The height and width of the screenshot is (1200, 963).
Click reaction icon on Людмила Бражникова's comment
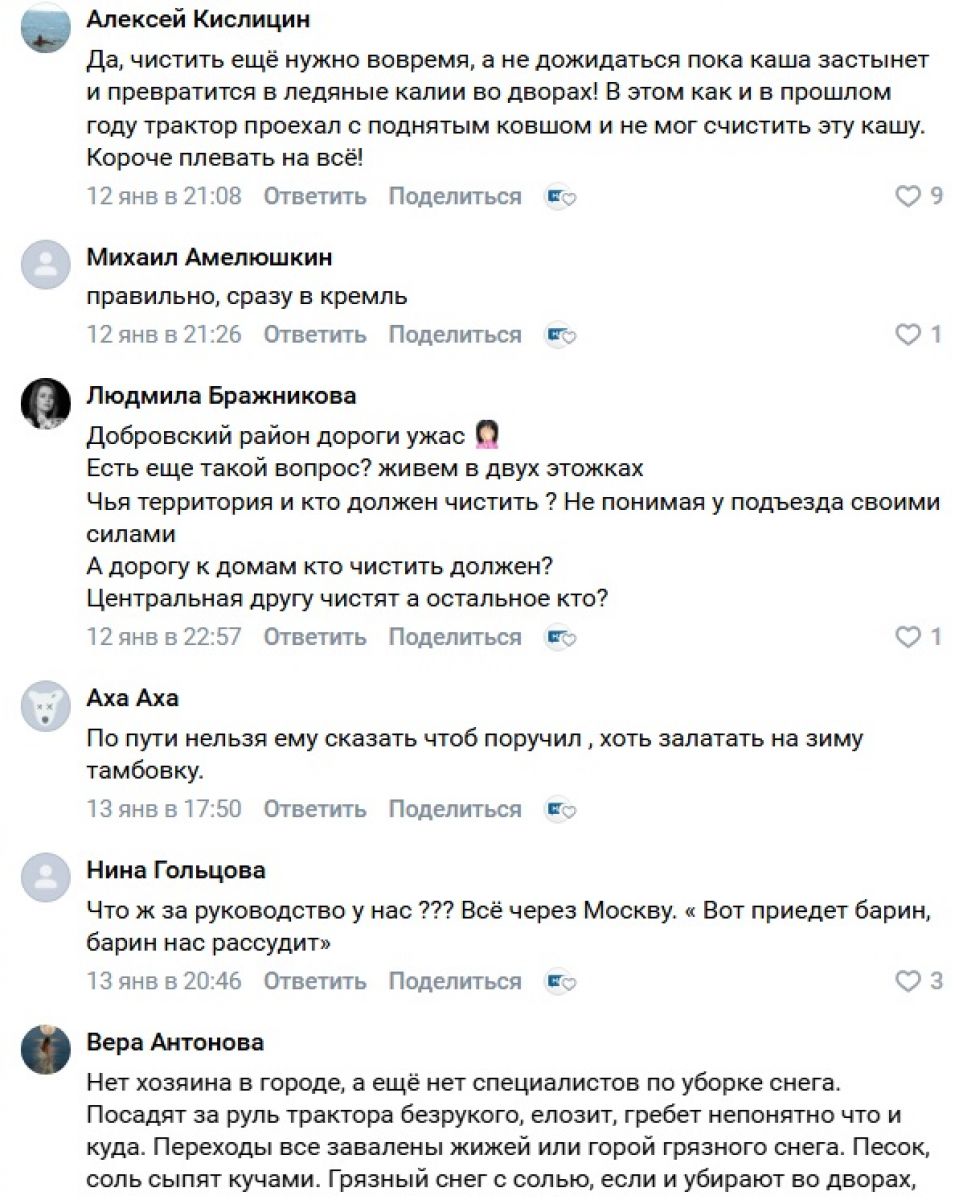pos(560,637)
